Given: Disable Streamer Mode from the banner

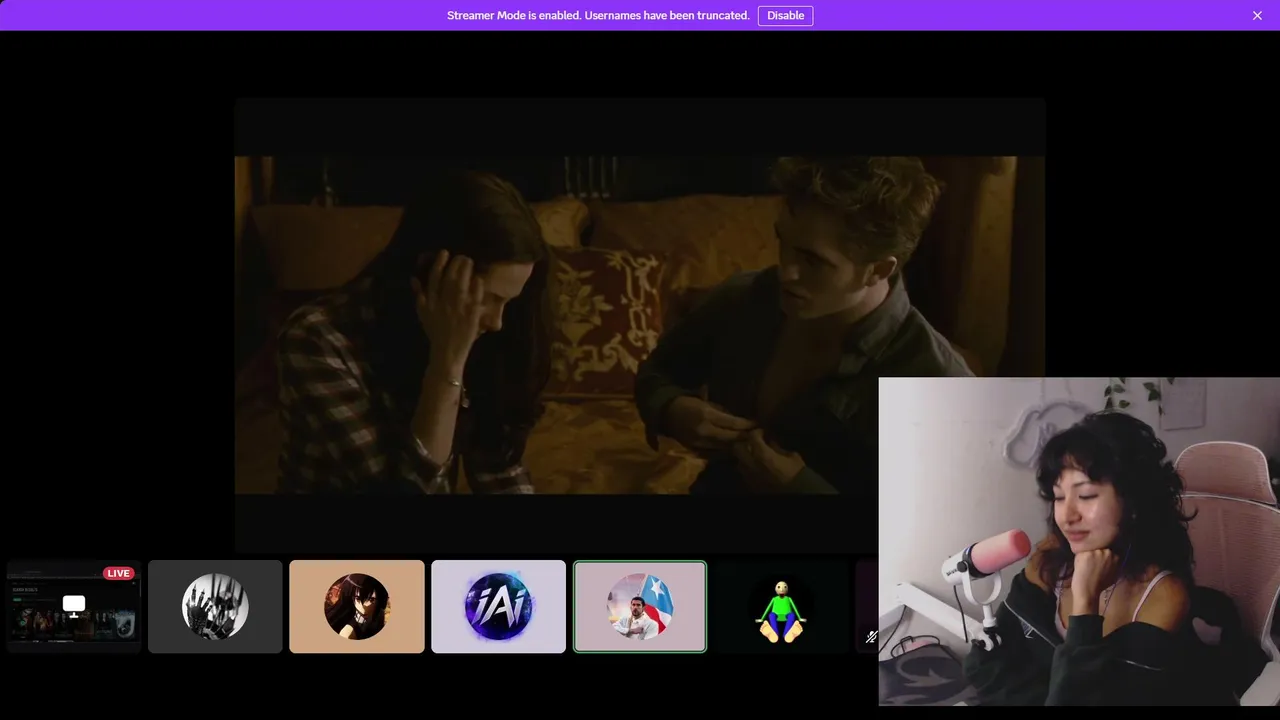Looking at the screenshot, I should click(x=785, y=15).
